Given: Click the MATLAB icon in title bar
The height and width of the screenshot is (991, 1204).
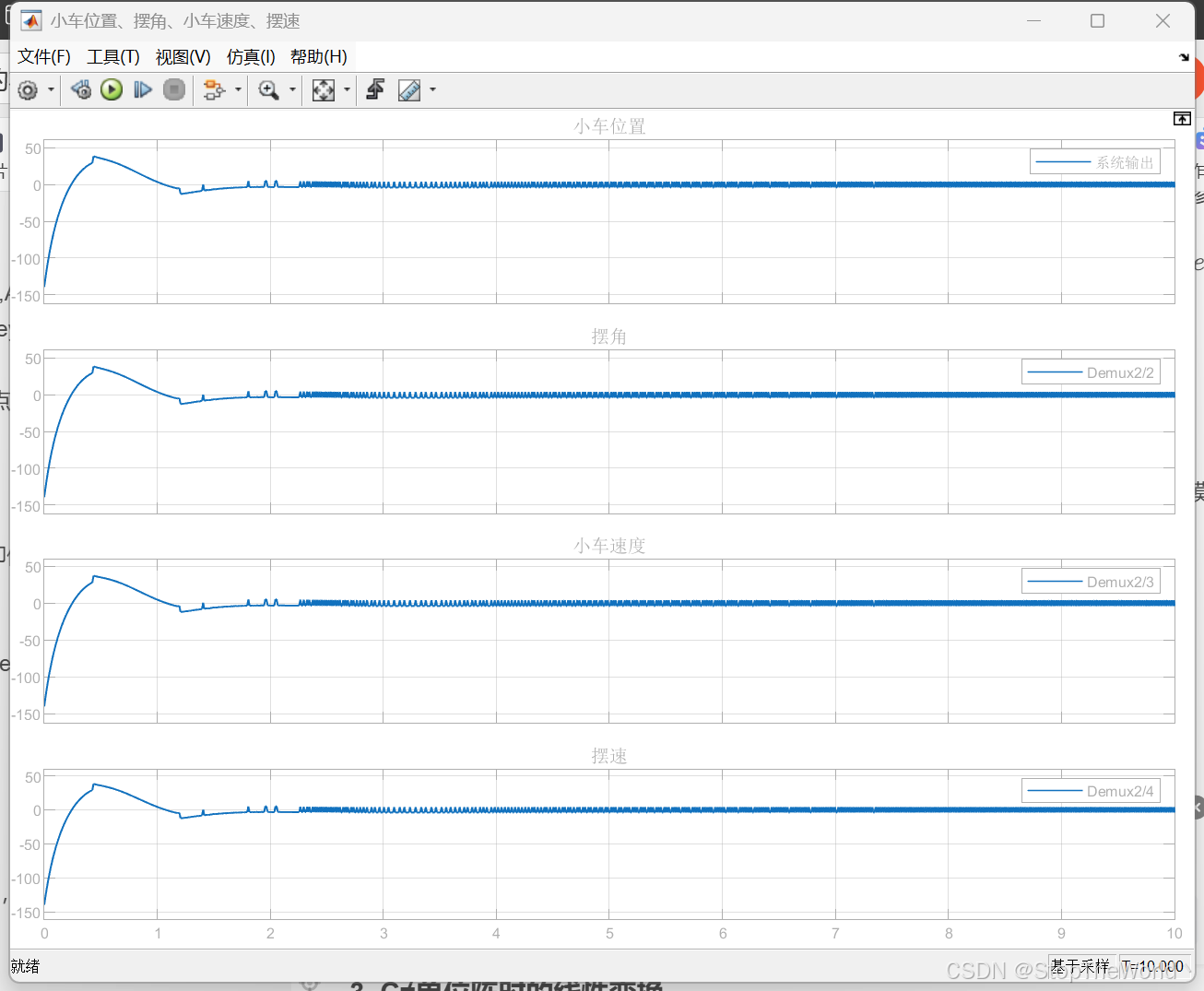Looking at the screenshot, I should (x=31, y=20).
